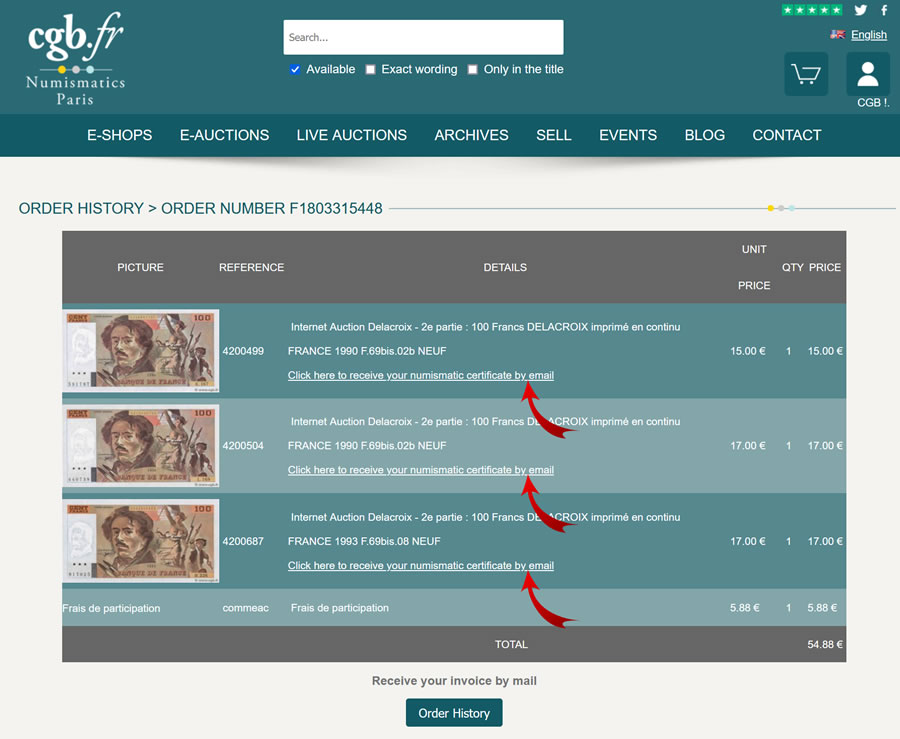Screen dimensions: 900x739
Task: Click Receive your invoice by mail
Action: [x=454, y=681]
